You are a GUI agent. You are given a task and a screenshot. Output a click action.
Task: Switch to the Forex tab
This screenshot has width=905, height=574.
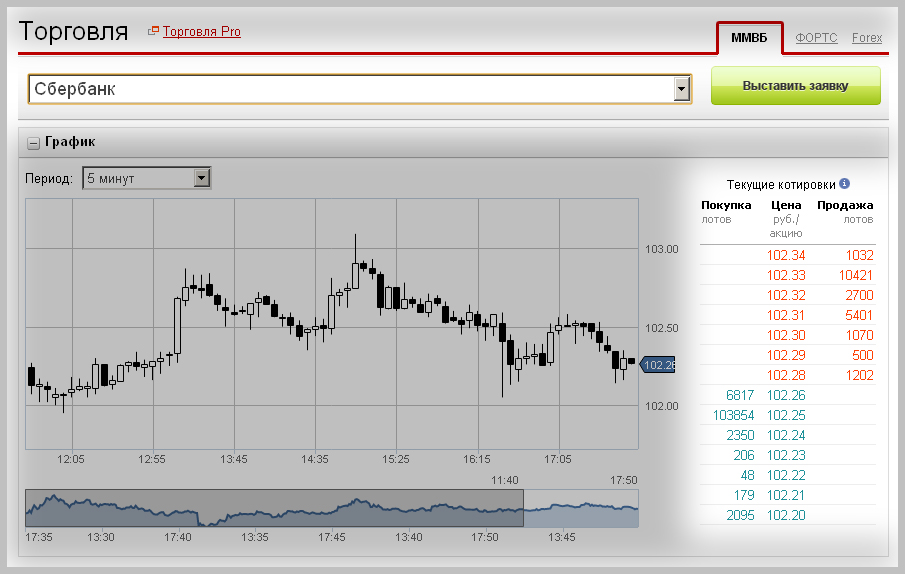coord(867,38)
